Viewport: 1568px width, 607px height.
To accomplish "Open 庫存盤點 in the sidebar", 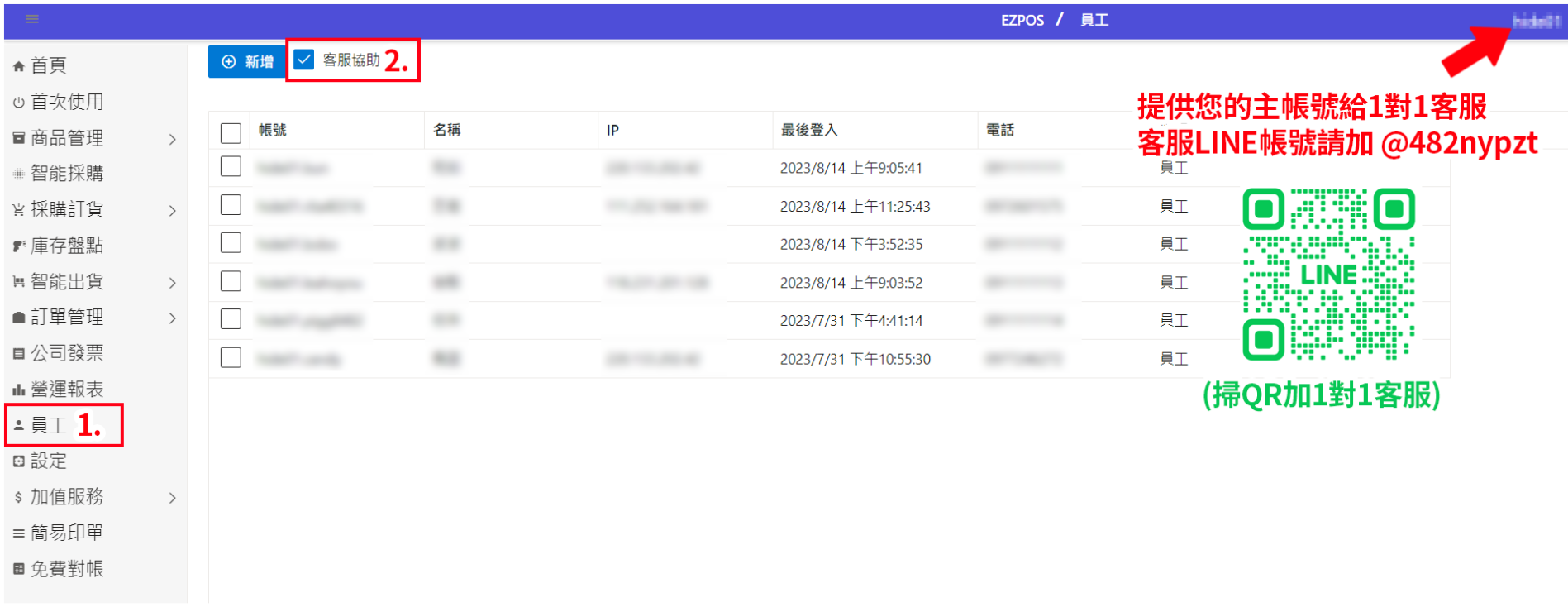I will [x=67, y=246].
